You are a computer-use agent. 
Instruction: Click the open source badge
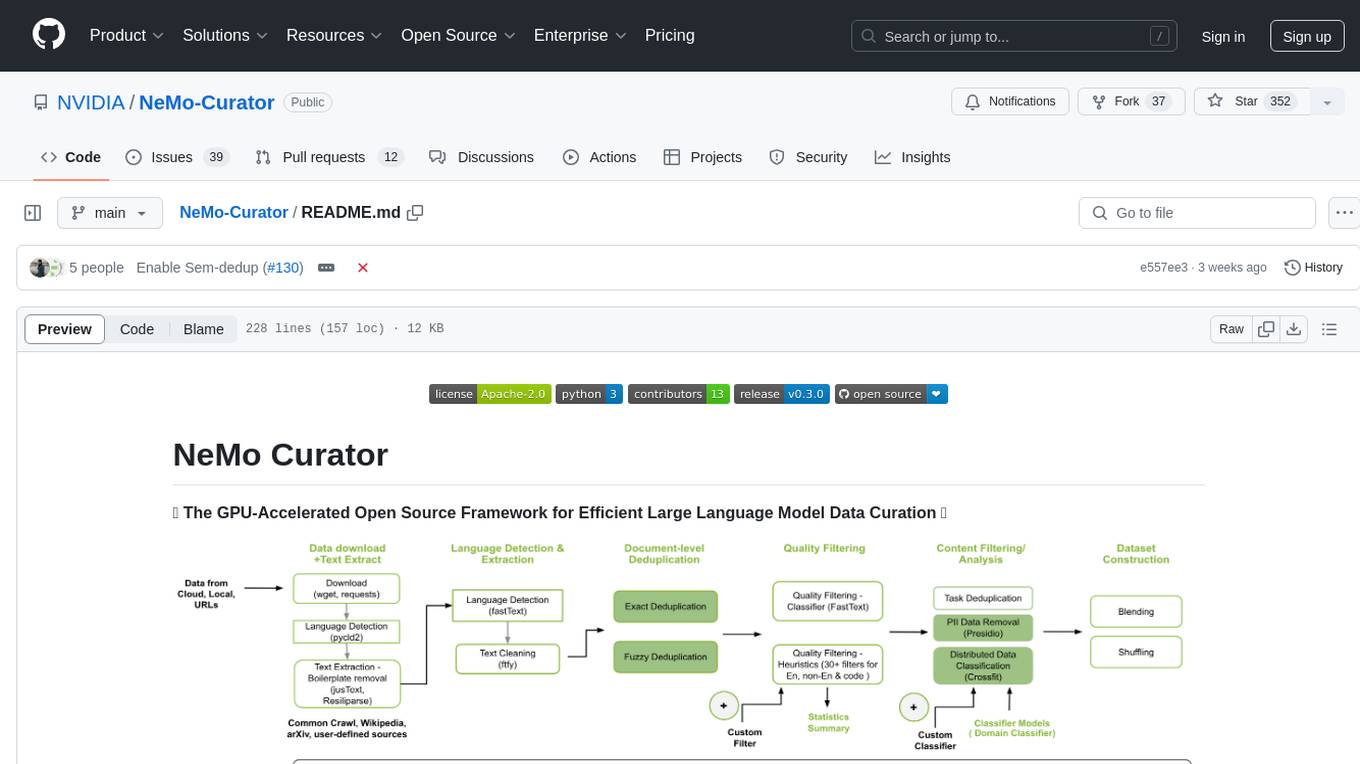pyautogui.click(x=891, y=394)
